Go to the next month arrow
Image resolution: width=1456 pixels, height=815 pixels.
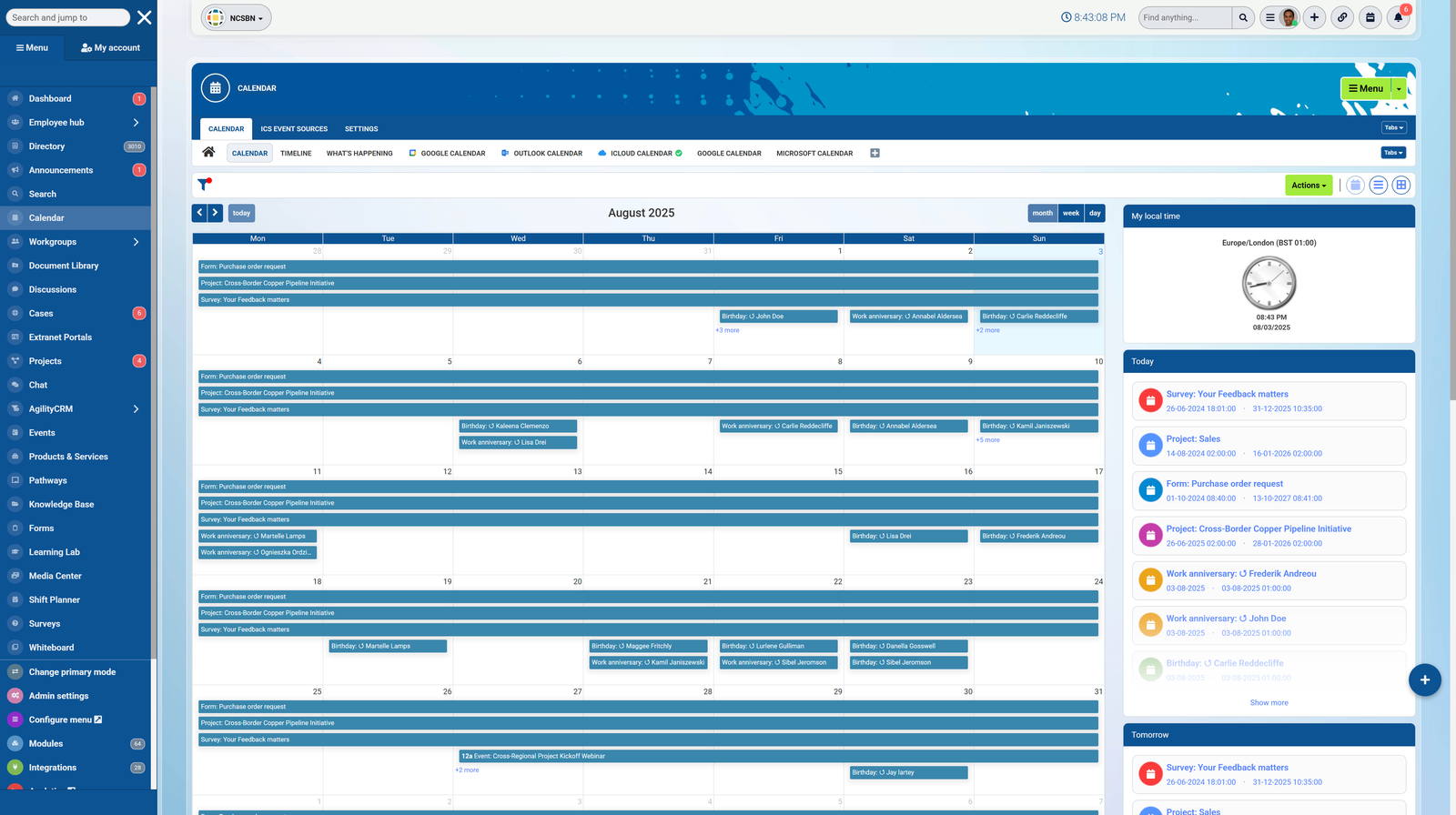pos(216,213)
